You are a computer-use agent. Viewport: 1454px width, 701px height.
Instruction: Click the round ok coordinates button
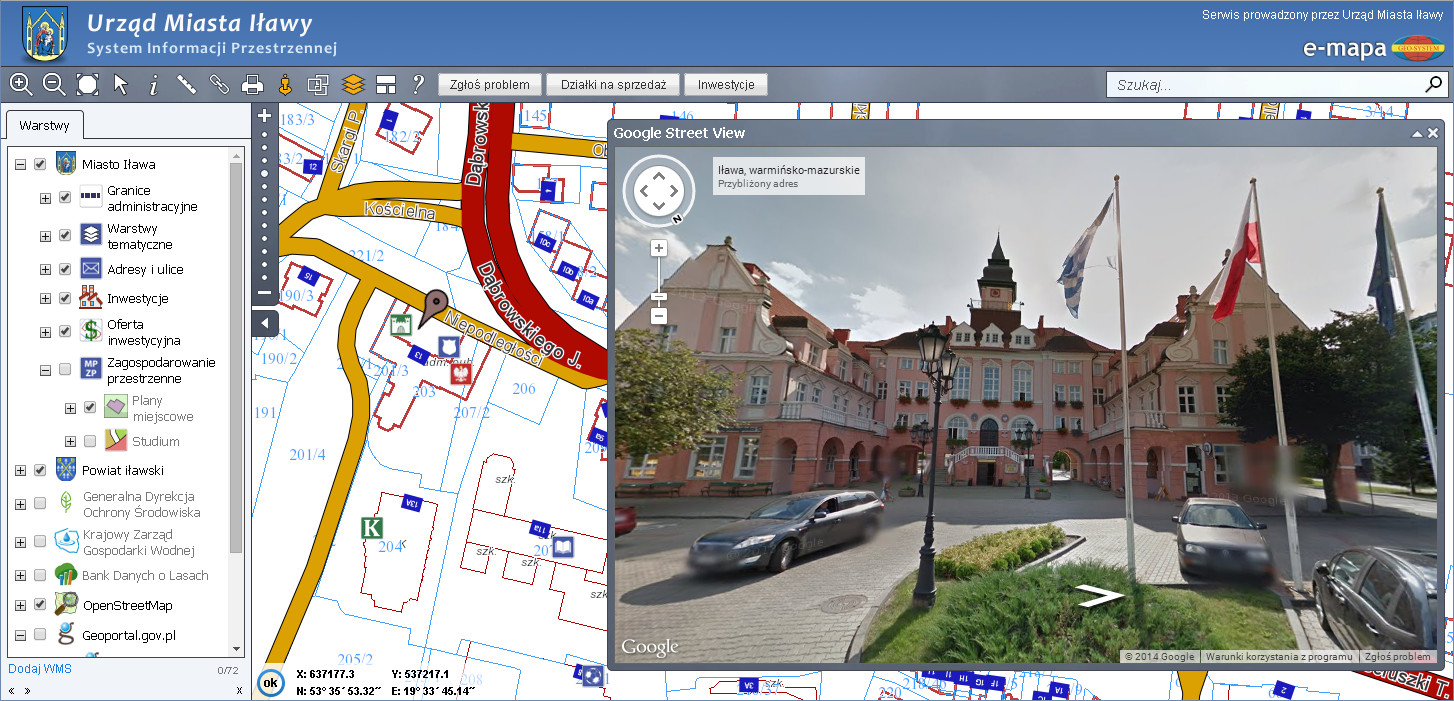(x=270, y=682)
